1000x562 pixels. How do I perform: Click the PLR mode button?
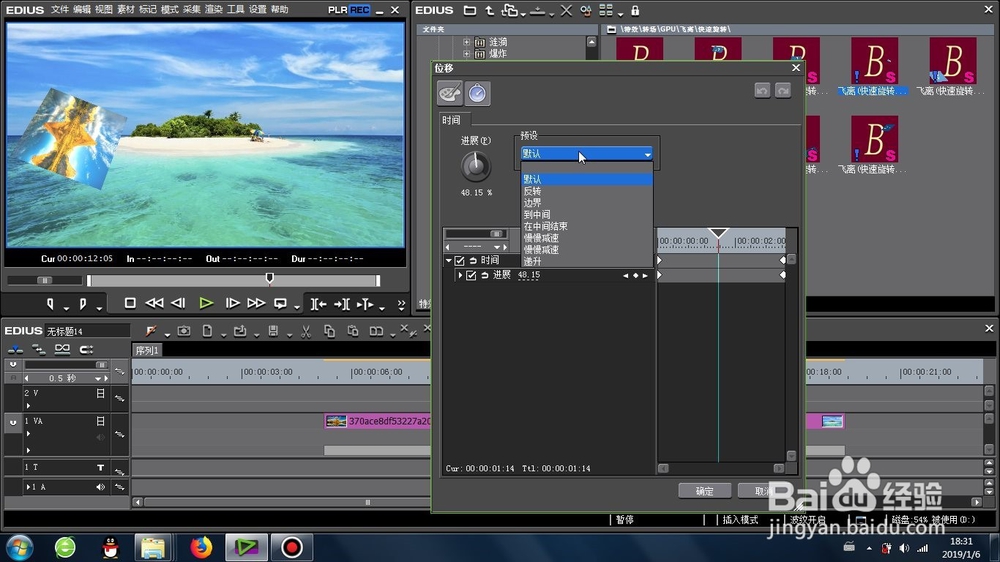coord(337,10)
